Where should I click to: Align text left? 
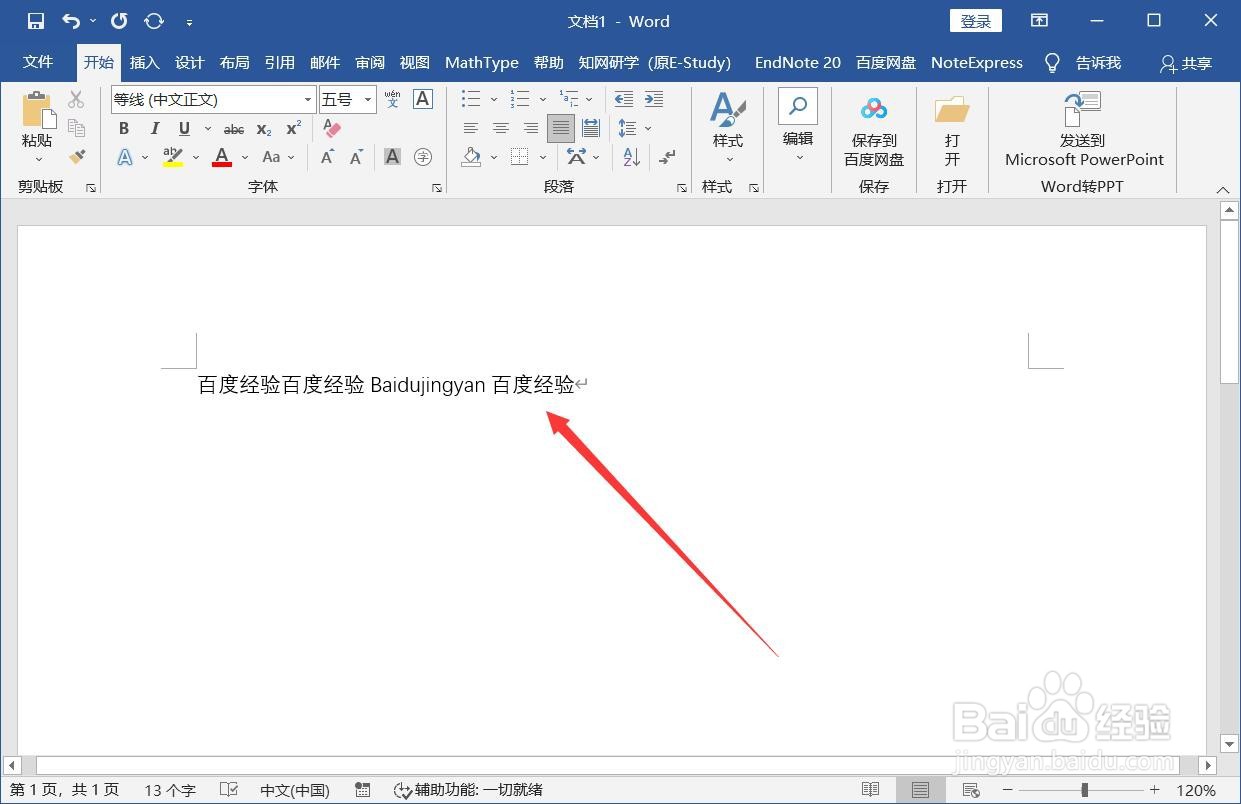point(471,128)
